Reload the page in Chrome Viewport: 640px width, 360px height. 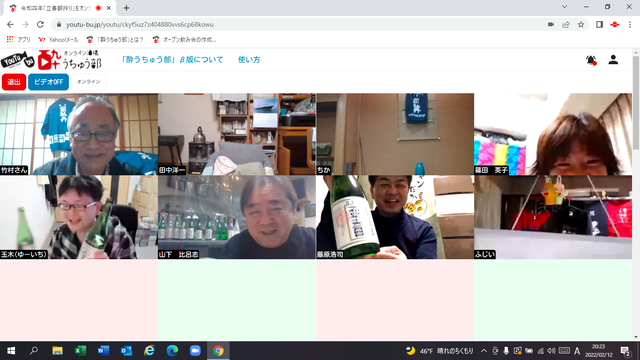click(x=40, y=24)
